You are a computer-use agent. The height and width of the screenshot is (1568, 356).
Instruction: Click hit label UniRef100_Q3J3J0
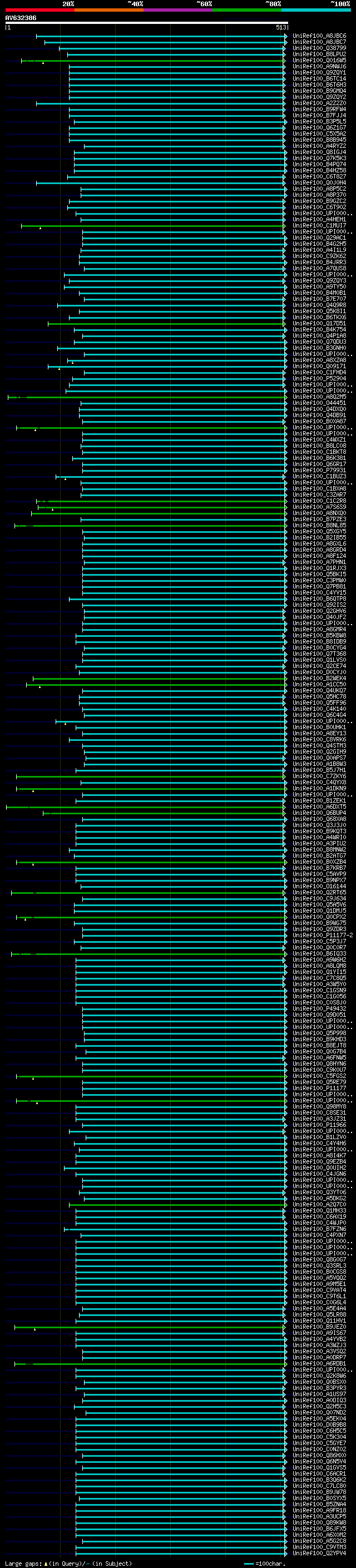point(319,825)
